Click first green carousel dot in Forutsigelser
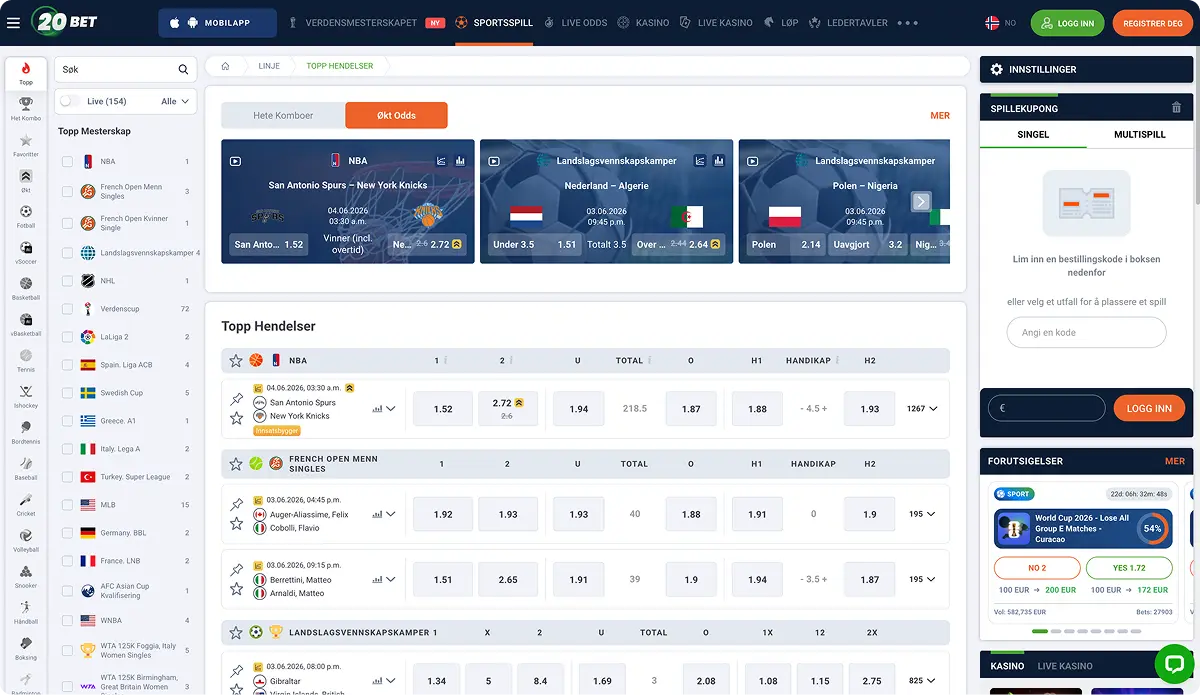Screen dimensions: 1200x695 [1039, 631]
